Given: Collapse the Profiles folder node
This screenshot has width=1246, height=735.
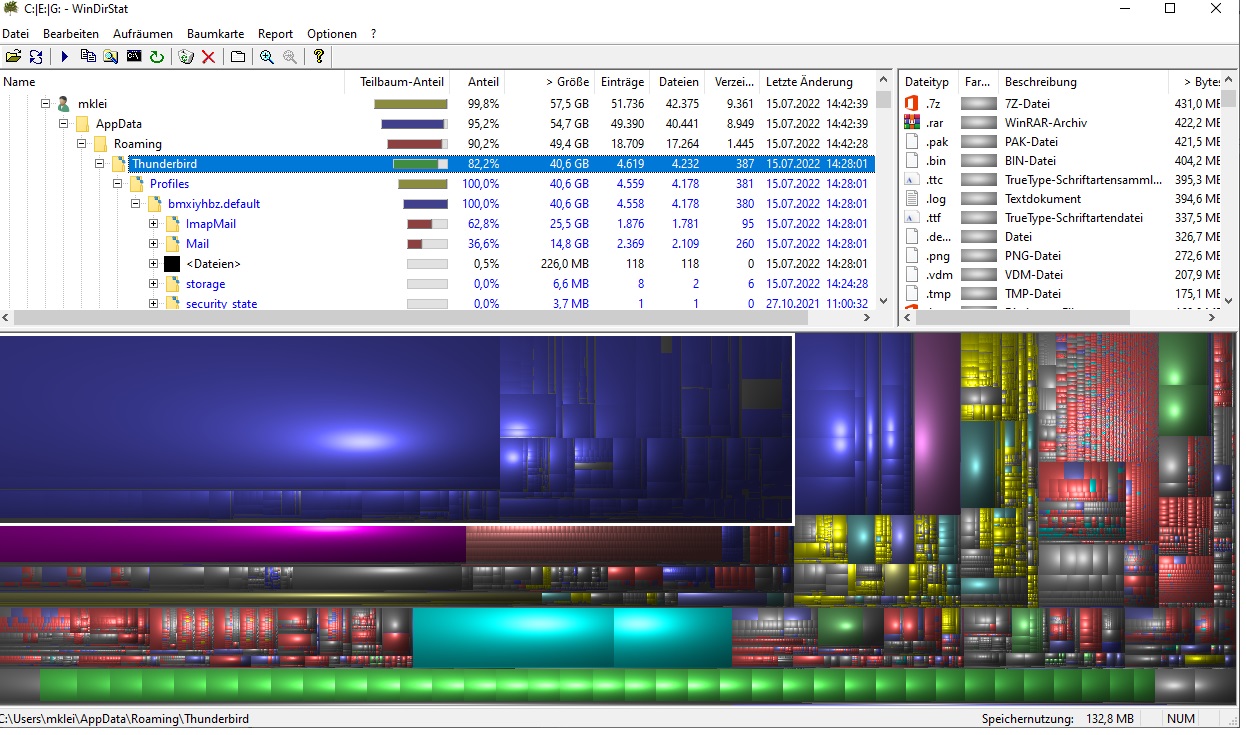Looking at the screenshot, I should [117, 184].
